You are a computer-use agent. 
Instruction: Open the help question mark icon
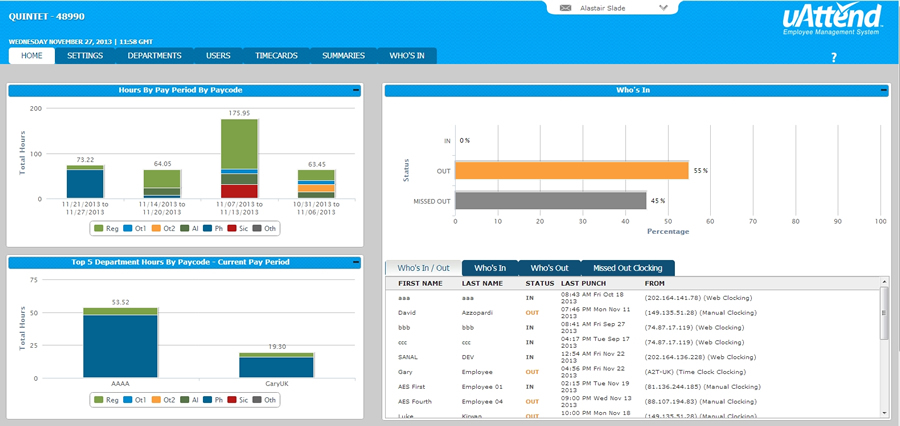pyautogui.click(x=833, y=57)
